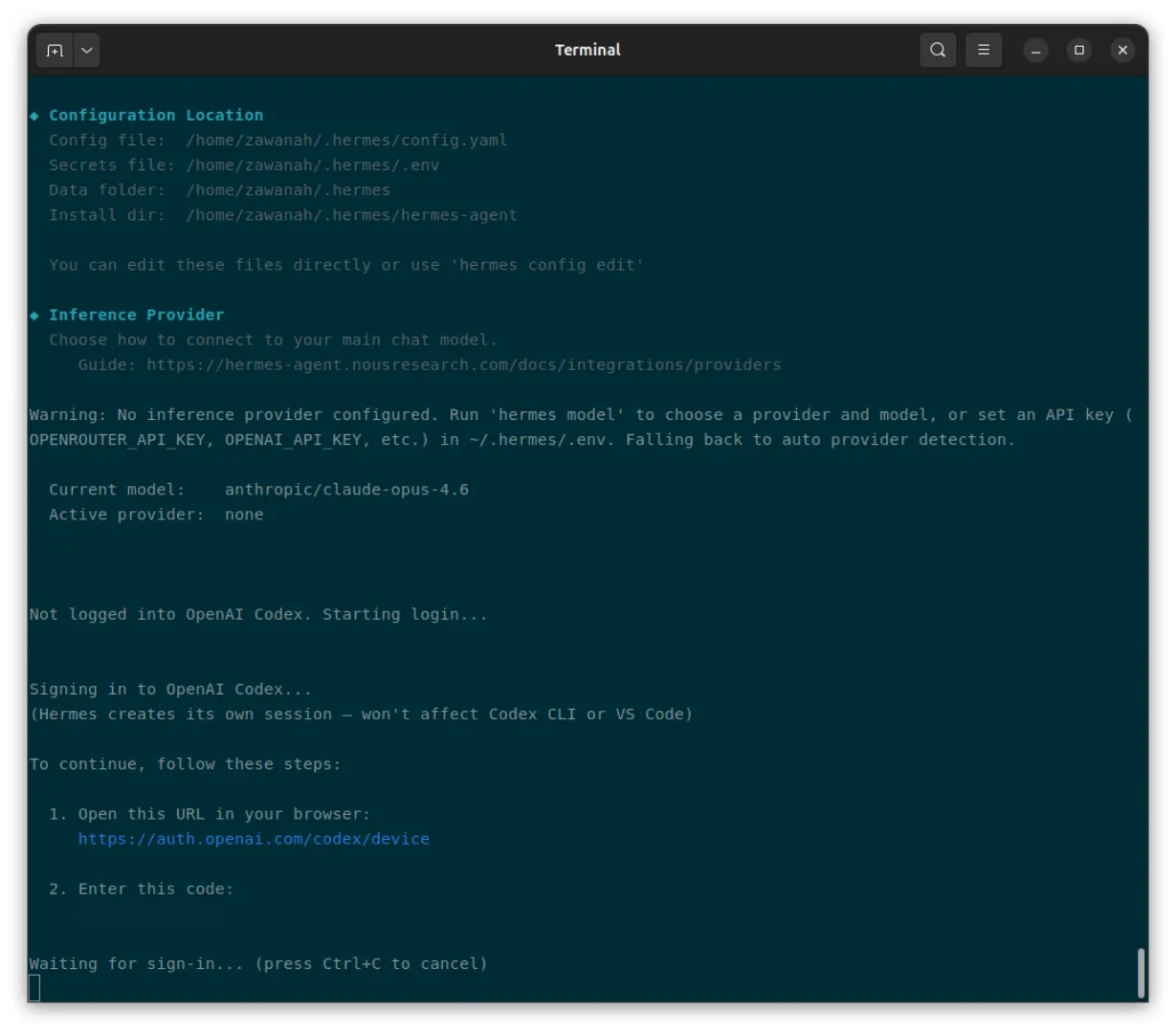The width and height of the screenshot is (1176, 1033).
Task: Open the terminal search tool
Action: coord(938,50)
